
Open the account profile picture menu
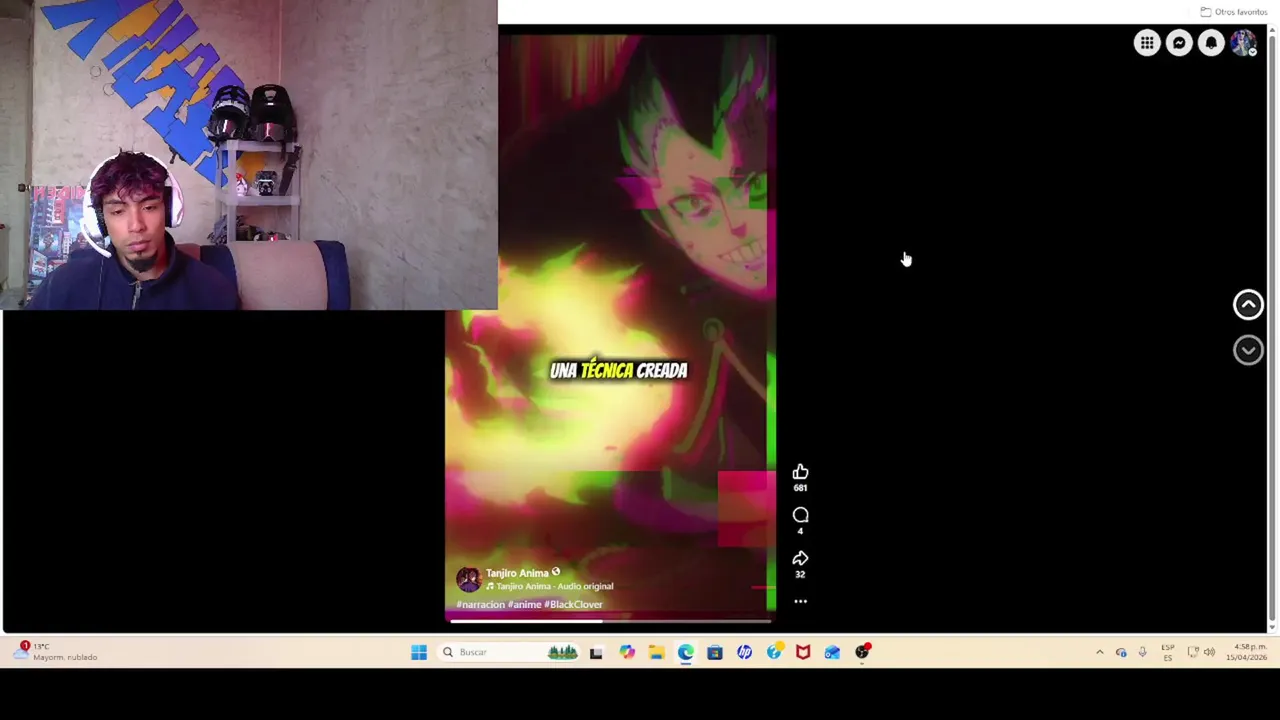pyautogui.click(x=1243, y=43)
